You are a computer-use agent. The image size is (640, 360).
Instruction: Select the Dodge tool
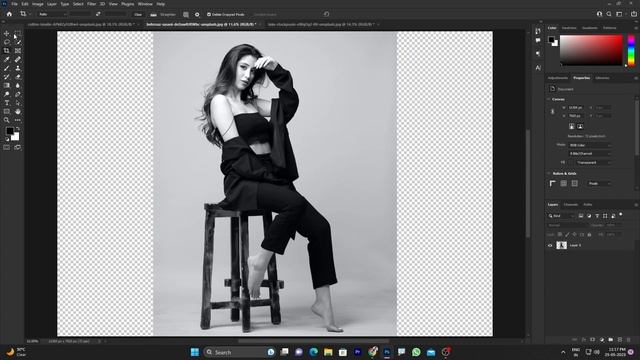click(x=7, y=94)
